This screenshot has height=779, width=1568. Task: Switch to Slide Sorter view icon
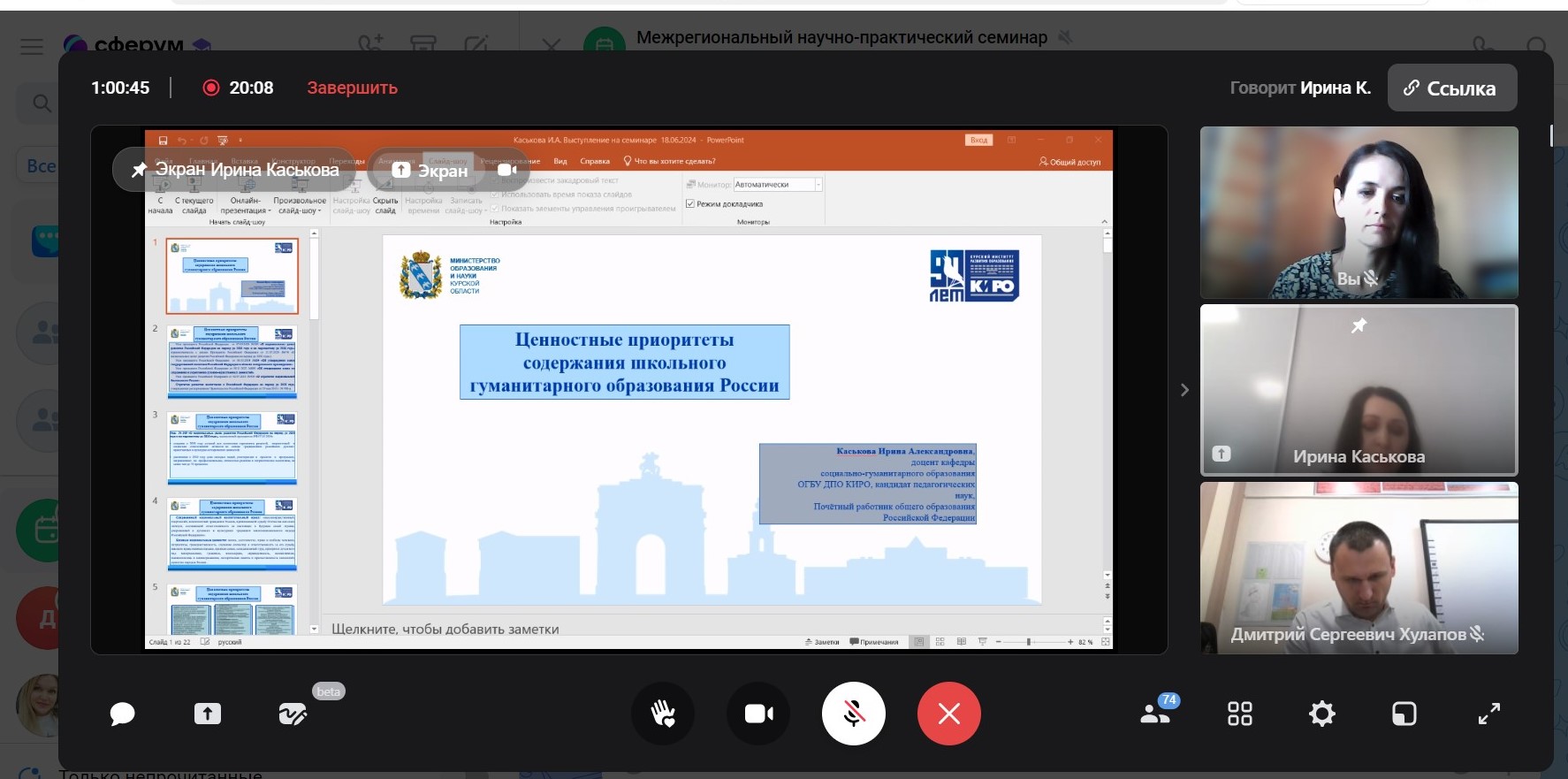pos(940,642)
